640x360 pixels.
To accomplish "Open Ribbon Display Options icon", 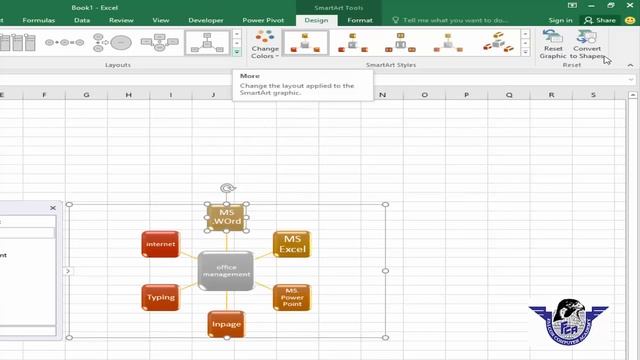I will pos(572,5).
